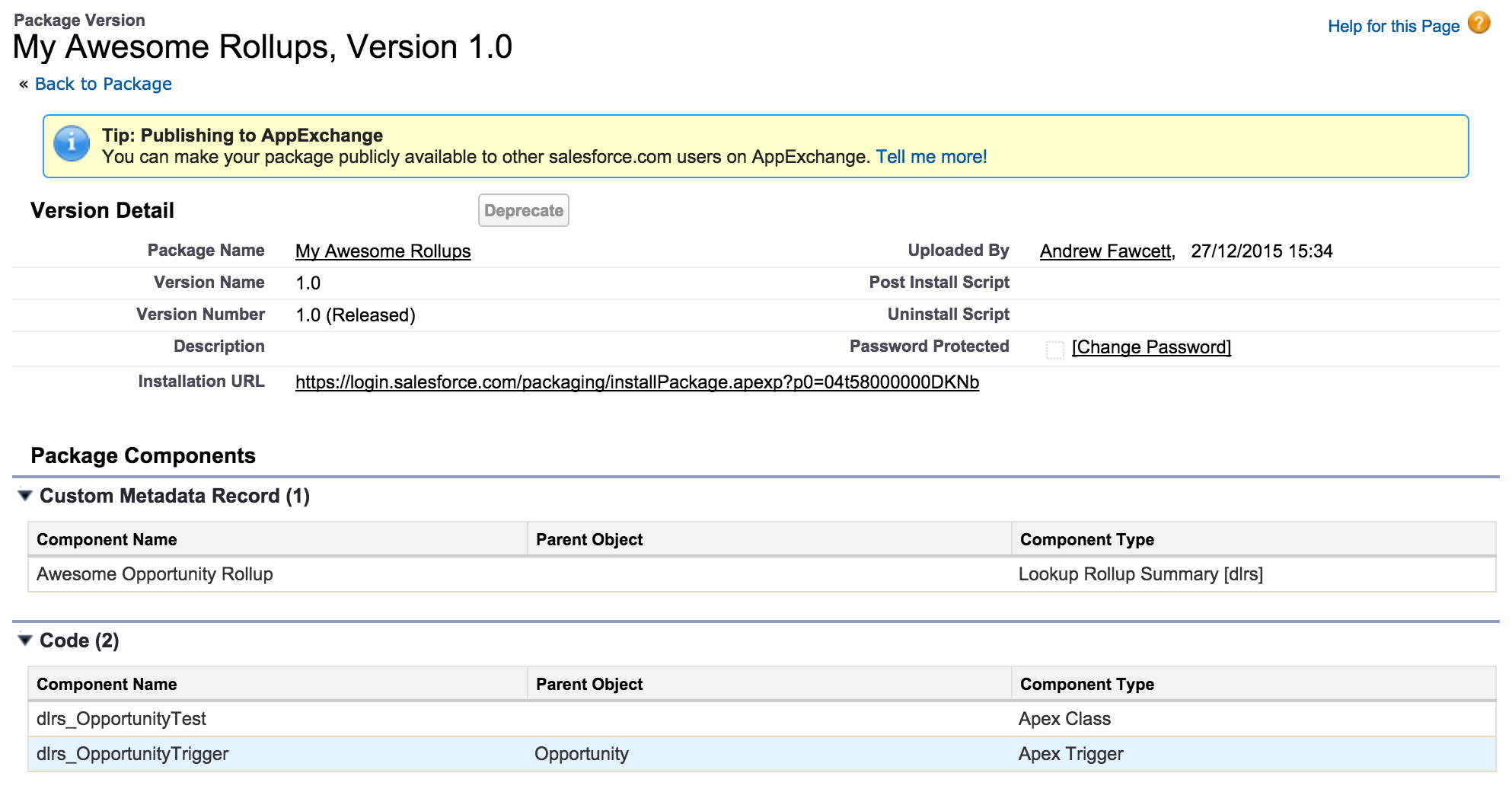Click the orange help question mark icon
The image size is (1512, 789).
coord(1479,24)
